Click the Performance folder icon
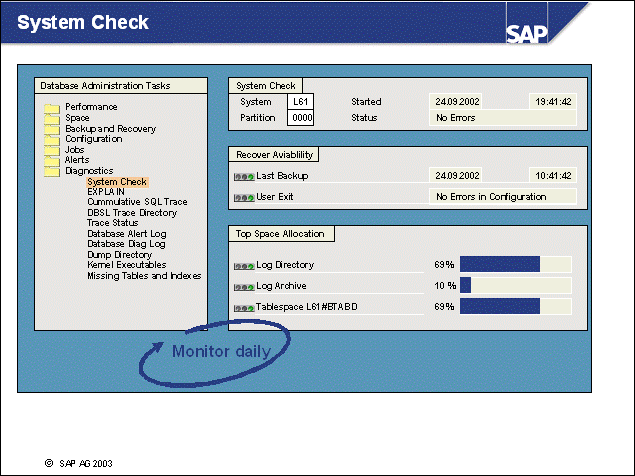 [x=51, y=107]
